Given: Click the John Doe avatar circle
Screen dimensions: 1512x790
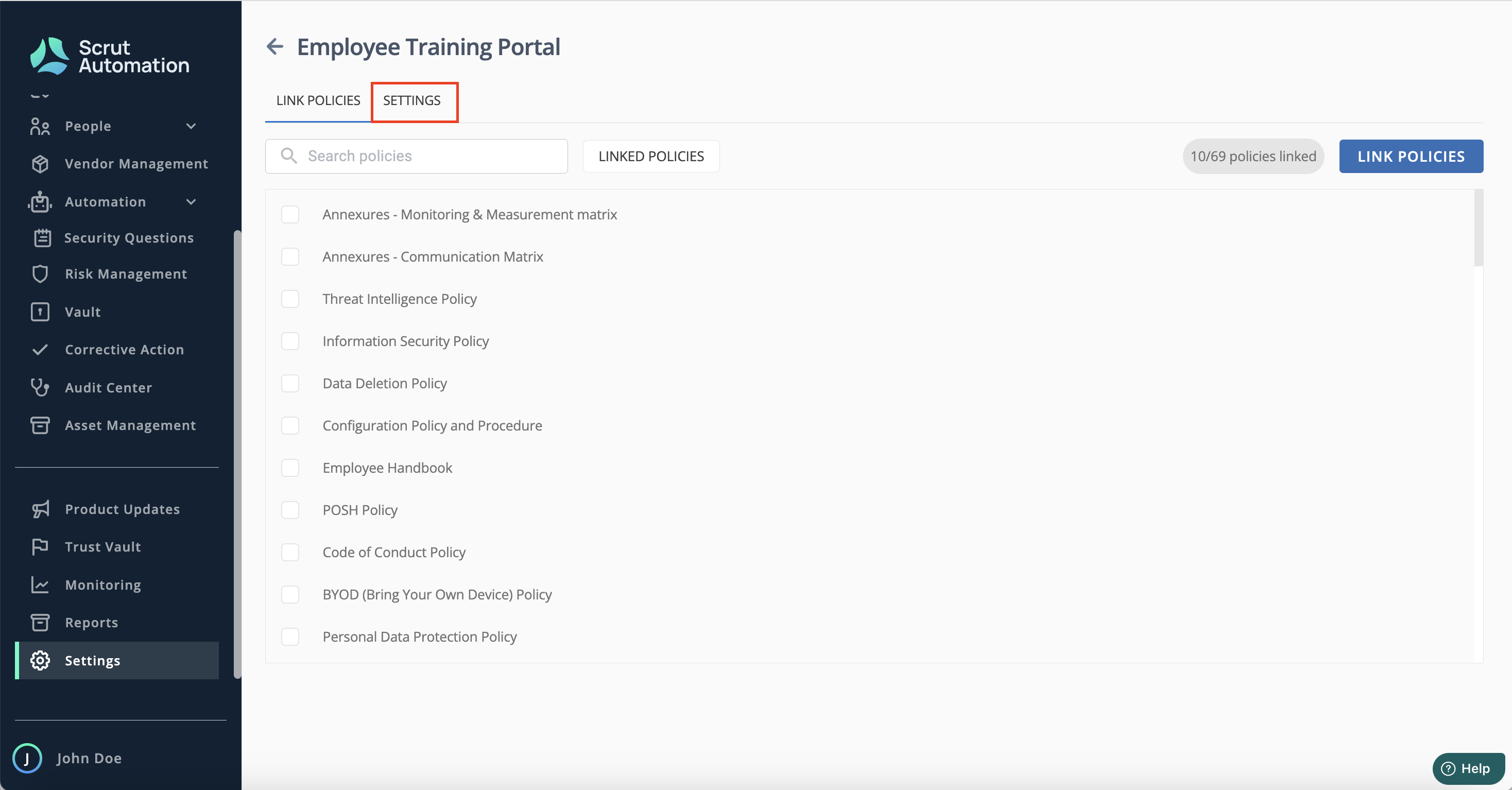Looking at the screenshot, I should coord(27,758).
